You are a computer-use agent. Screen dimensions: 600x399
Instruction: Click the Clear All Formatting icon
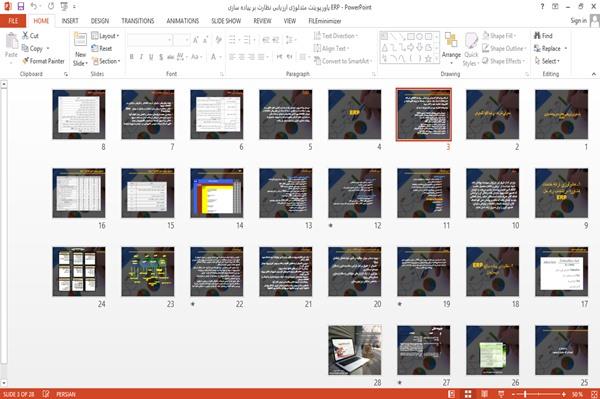point(218,40)
